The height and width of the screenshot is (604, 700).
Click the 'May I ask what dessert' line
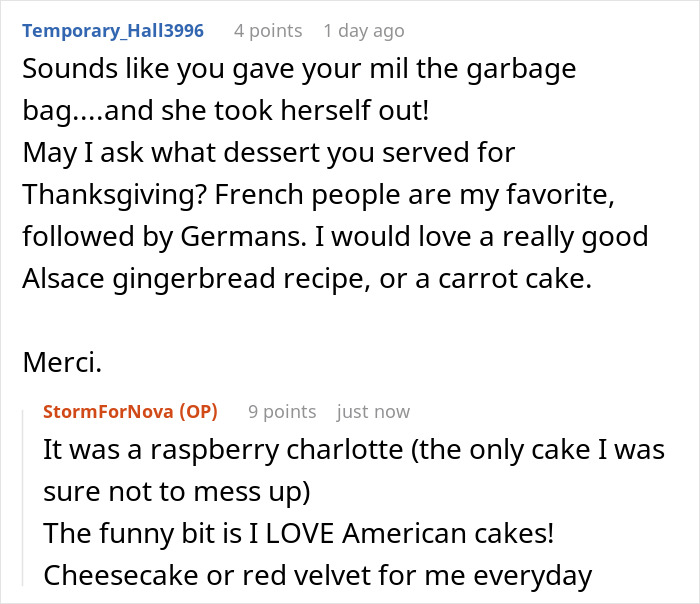click(x=269, y=153)
